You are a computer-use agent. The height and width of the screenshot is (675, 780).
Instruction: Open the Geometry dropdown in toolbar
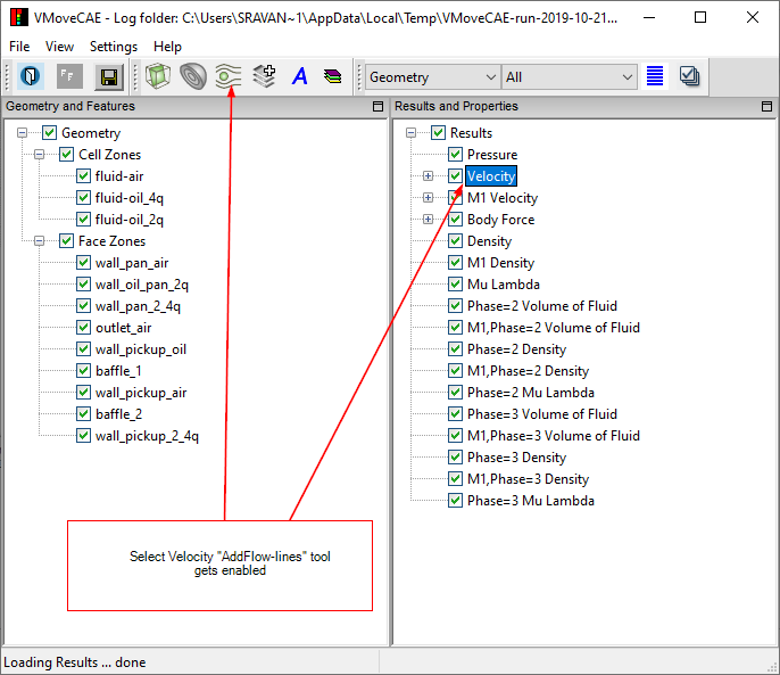click(x=433, y=77)
